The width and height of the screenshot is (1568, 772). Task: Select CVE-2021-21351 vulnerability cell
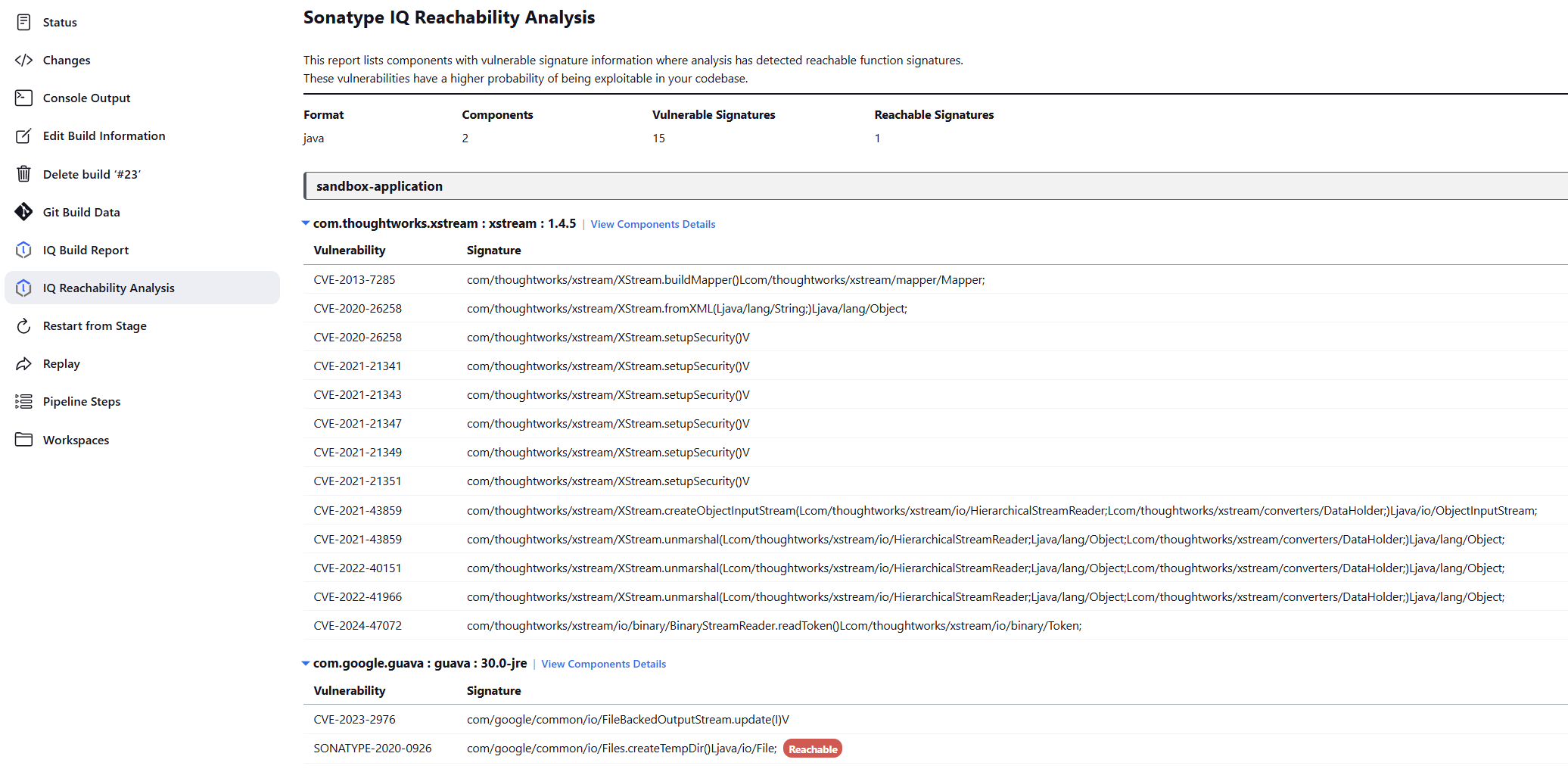click(357, 481)
